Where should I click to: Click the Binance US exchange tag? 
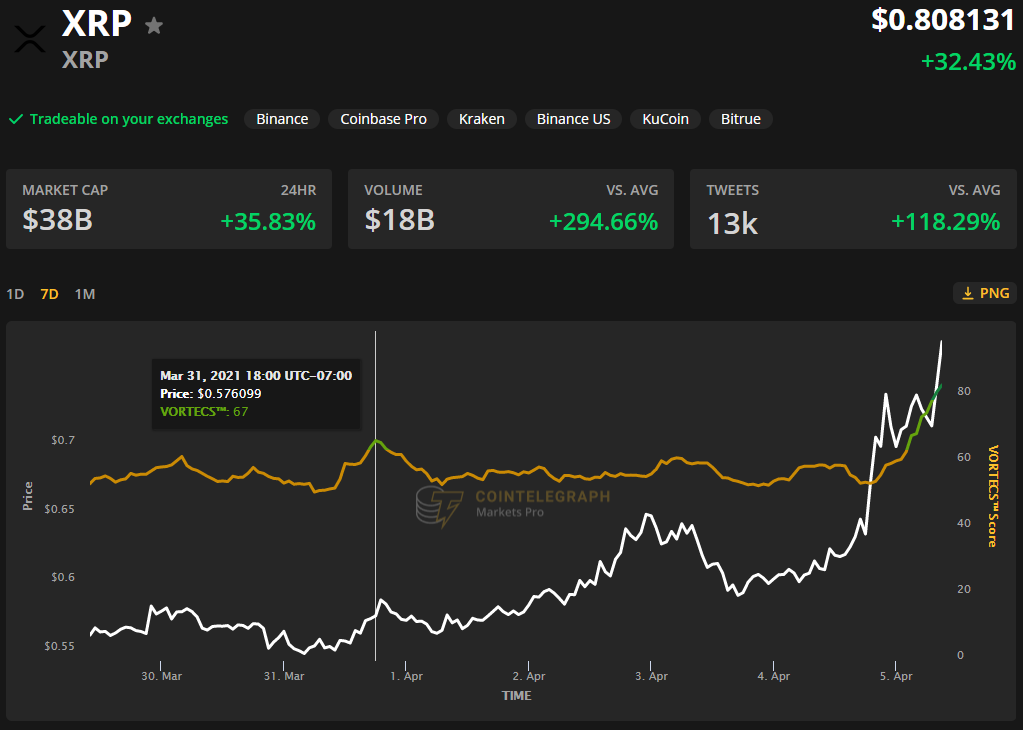(573, 118)
